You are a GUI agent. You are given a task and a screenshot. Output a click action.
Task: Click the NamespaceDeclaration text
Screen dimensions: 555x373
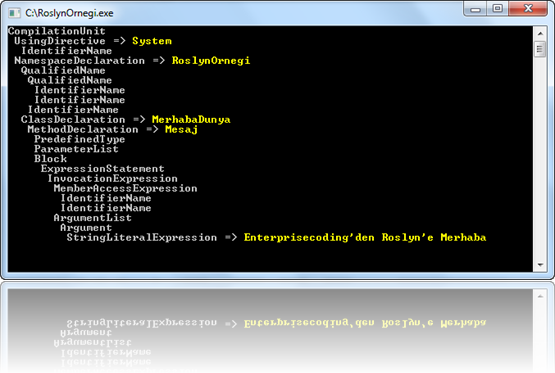click(x=80, y=61)
